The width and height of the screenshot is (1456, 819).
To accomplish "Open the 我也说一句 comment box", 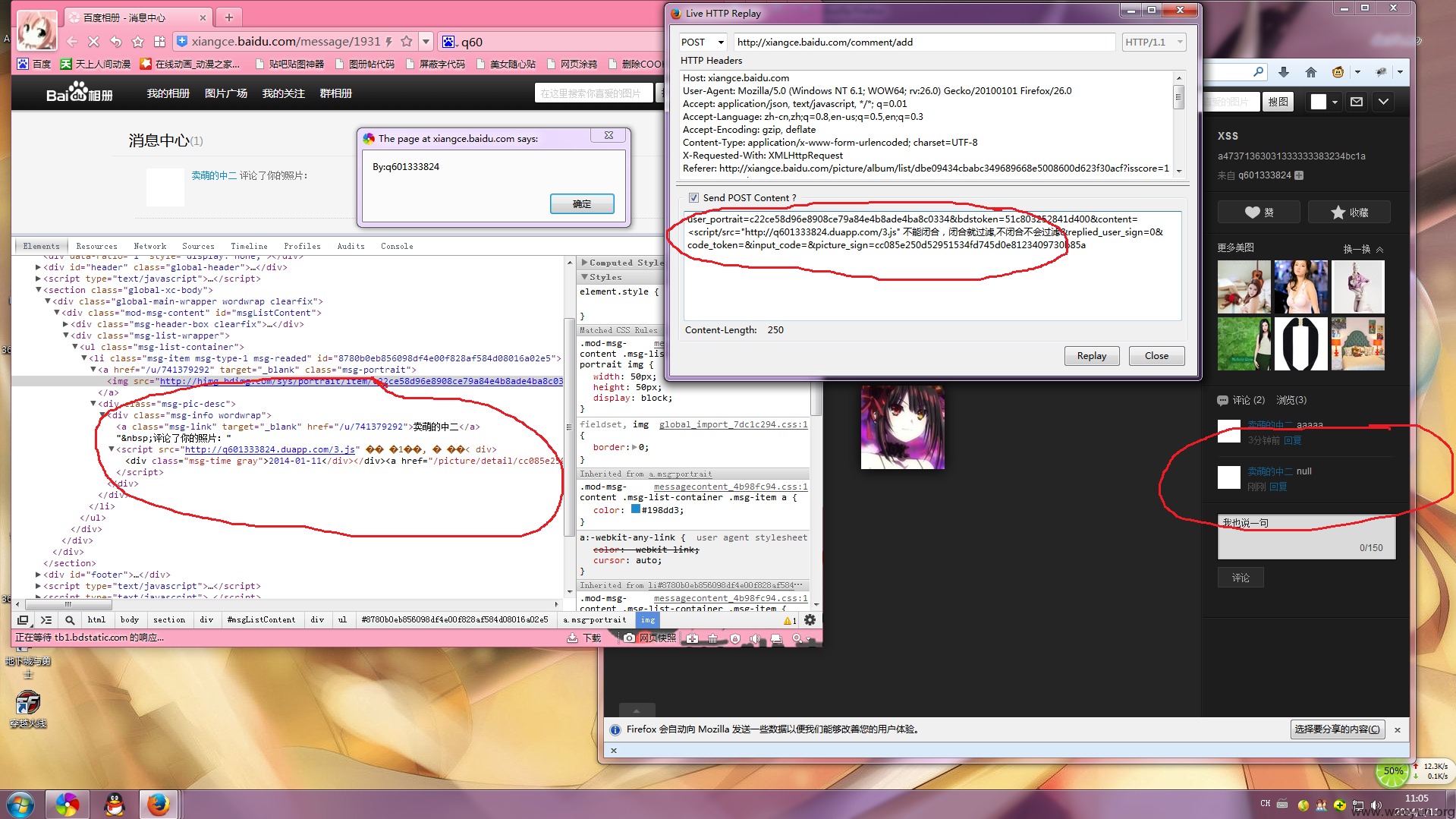I will [1306, 537].
